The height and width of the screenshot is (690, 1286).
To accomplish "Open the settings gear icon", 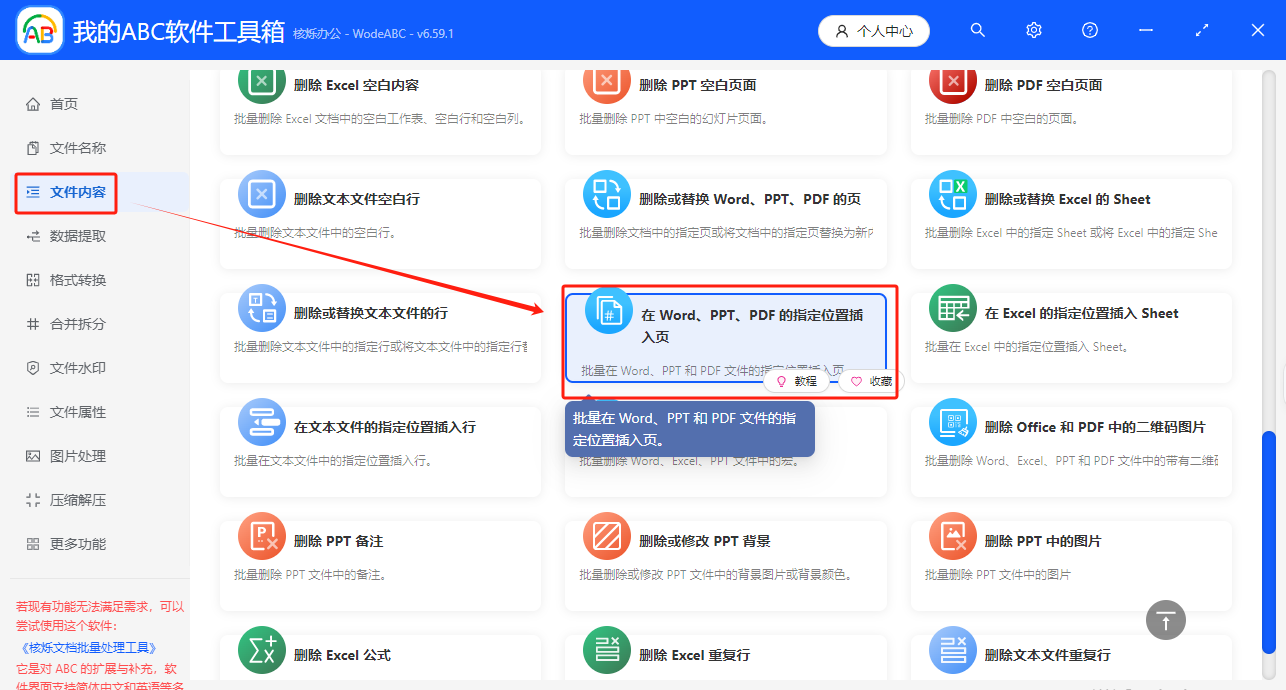I will pos(1033,30).
